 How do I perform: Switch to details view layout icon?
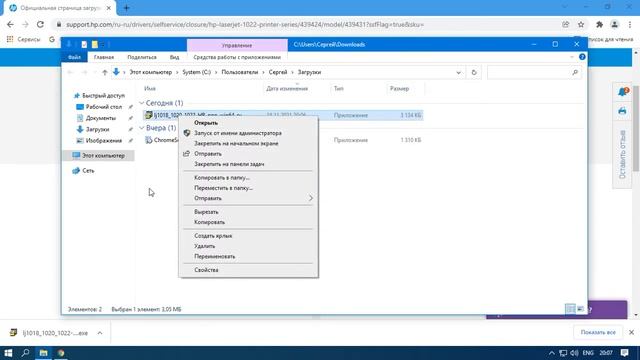[x=570, y=309]
